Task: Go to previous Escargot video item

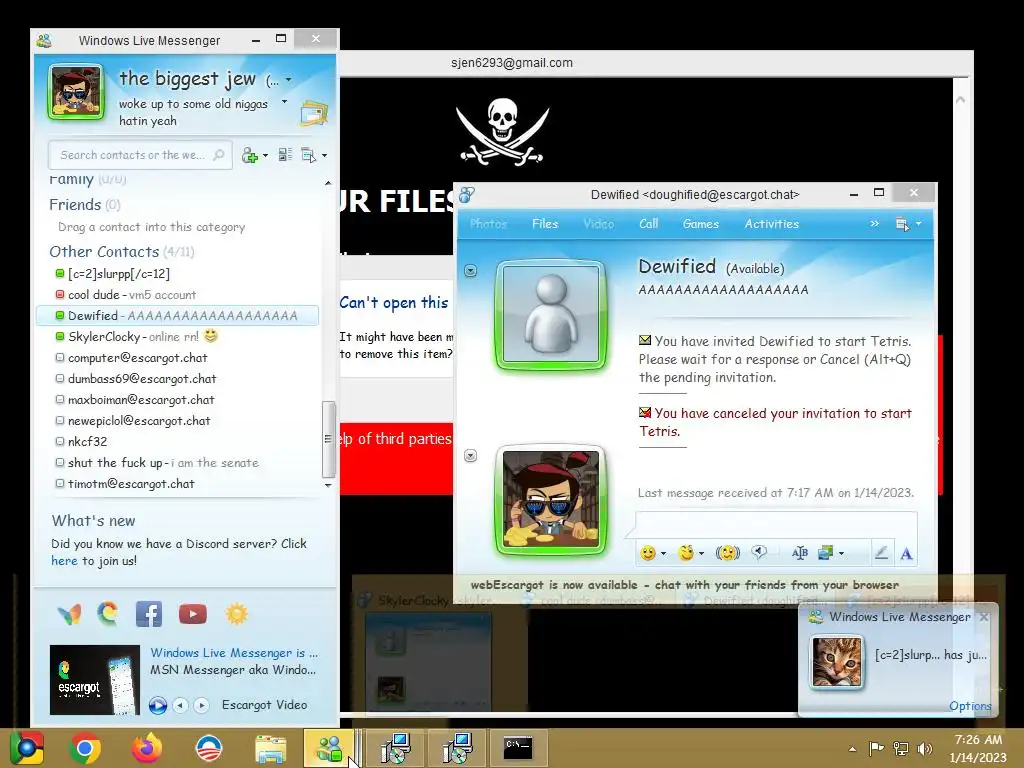Action: [x=181, y=705]
